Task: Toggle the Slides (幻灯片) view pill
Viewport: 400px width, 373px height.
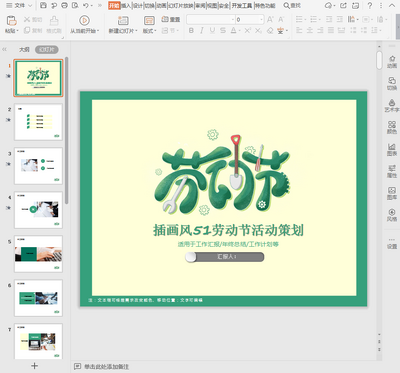Action: 47,50
